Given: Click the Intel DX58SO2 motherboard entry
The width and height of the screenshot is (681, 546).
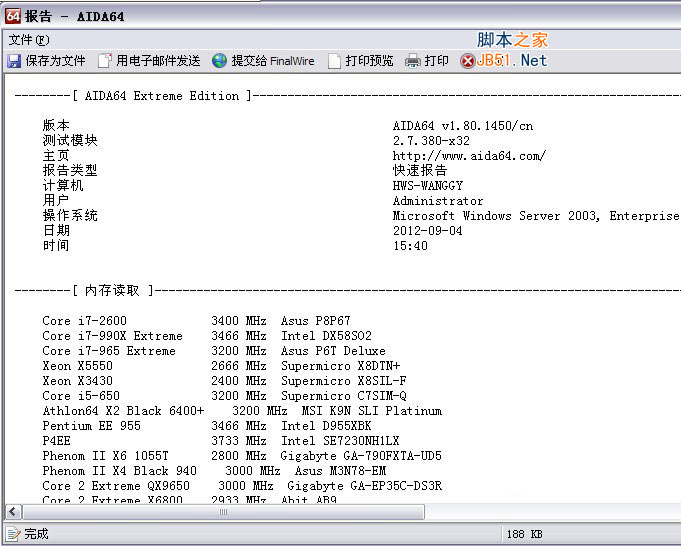Looking at the screenshot, I should coord(326,336).
